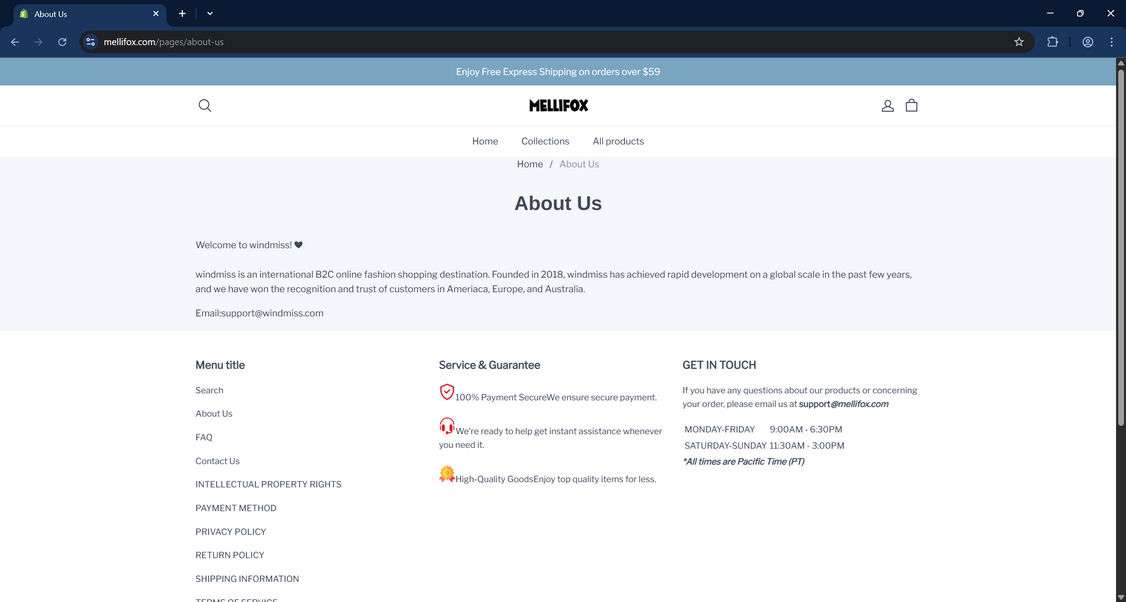Screen dimensions: 1126x602
Task: Click the support@mellifox.com email link
Action: coord(844,404)
